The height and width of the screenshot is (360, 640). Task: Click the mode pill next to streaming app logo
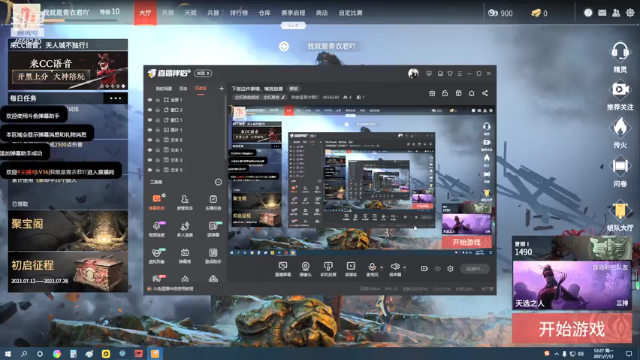point(203,73)
